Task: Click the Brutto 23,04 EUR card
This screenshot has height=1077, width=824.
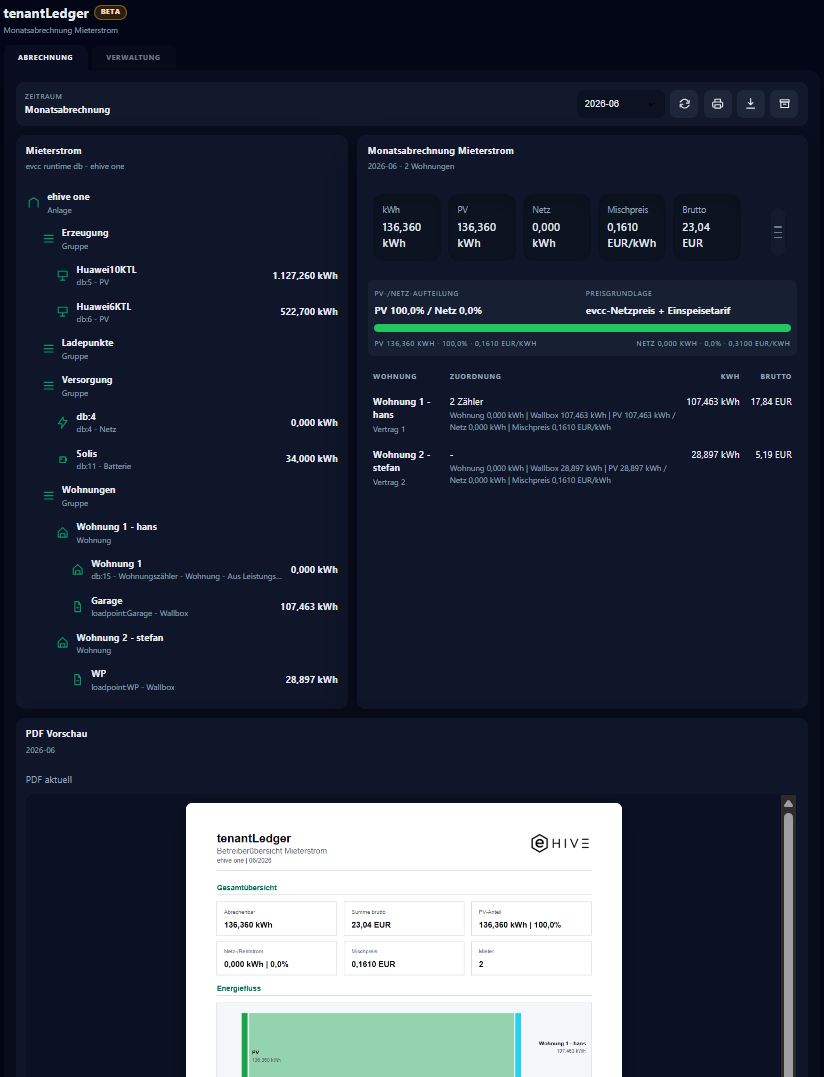Action: pos(707,227)
